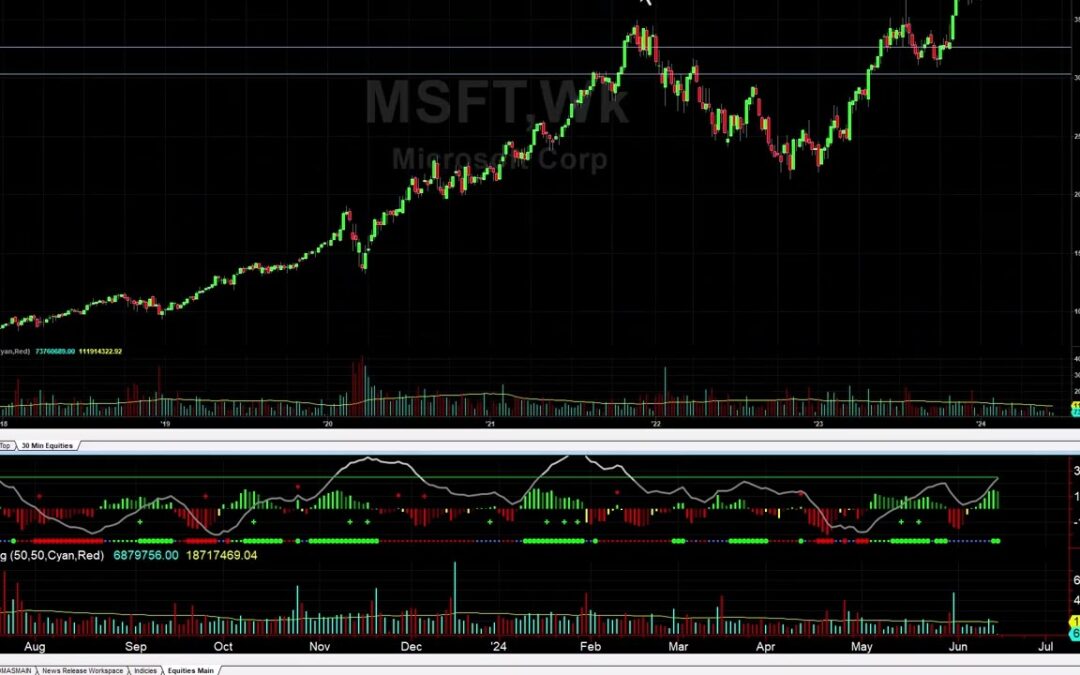Click the cyan volume value 6879756.00

[x=146, y=555]
